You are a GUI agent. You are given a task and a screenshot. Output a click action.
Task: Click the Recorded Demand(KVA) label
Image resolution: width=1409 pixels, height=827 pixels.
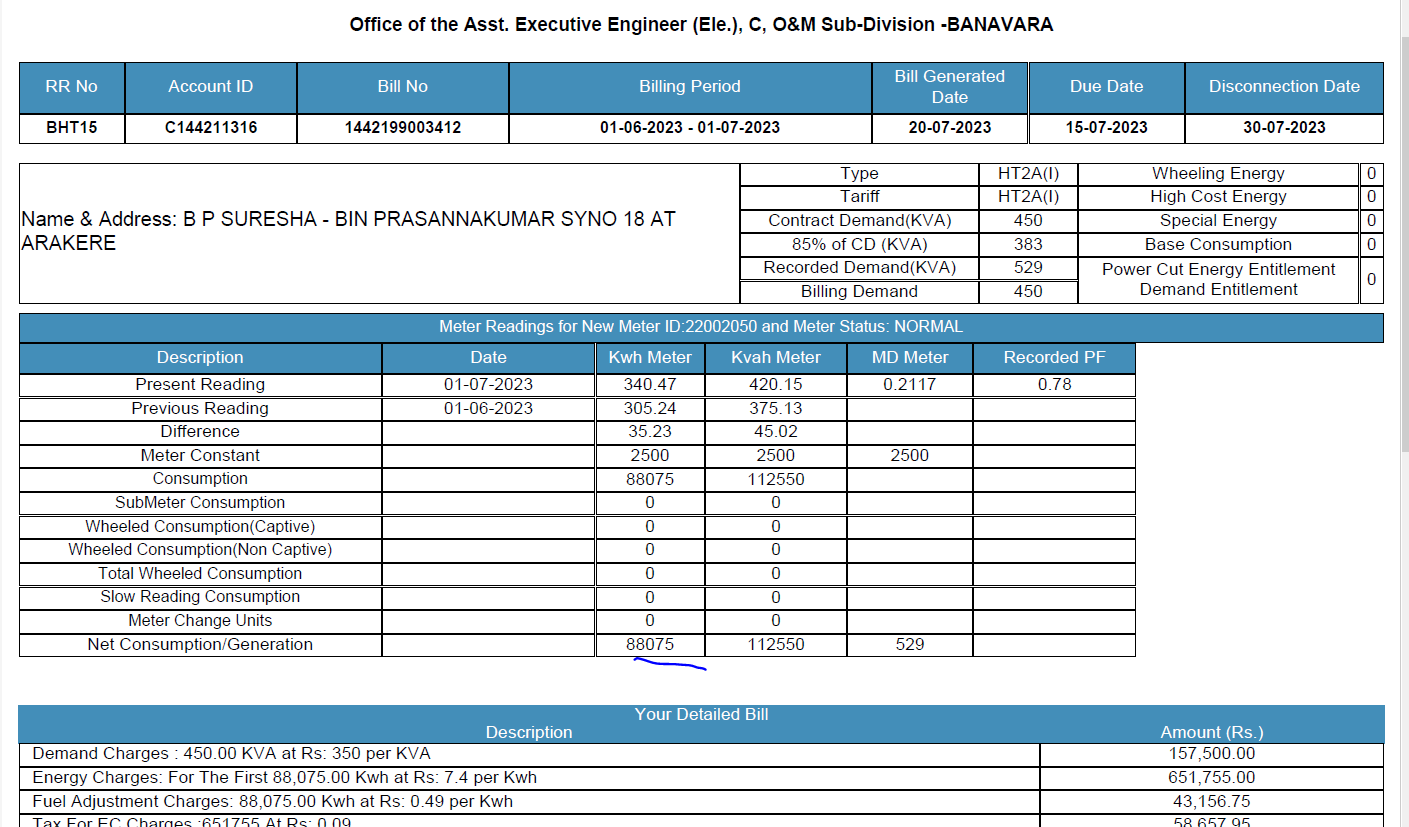coord(859,268)
